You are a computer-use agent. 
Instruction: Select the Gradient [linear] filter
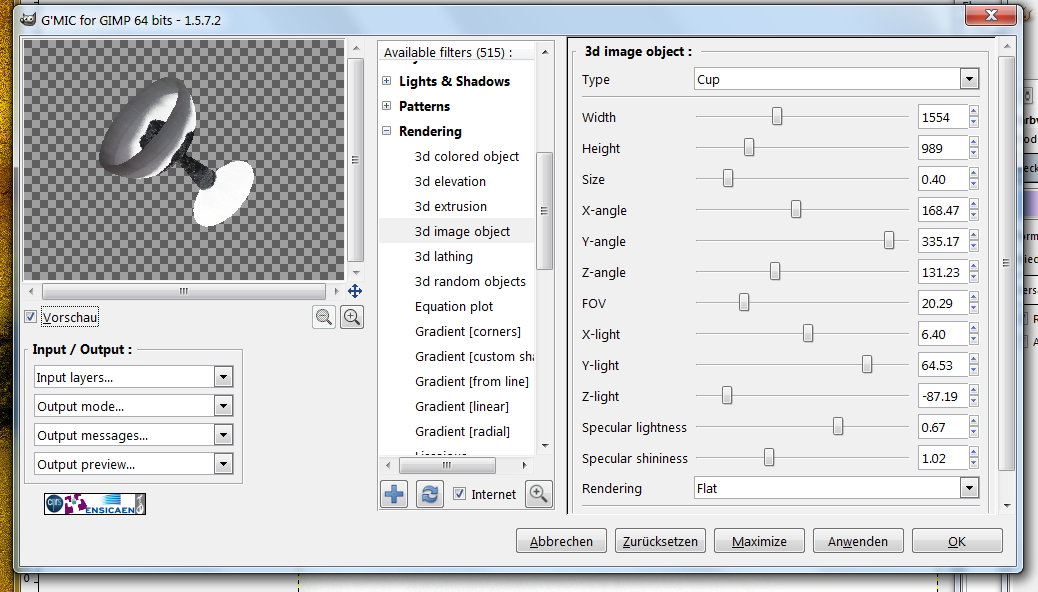coord(462,407)
